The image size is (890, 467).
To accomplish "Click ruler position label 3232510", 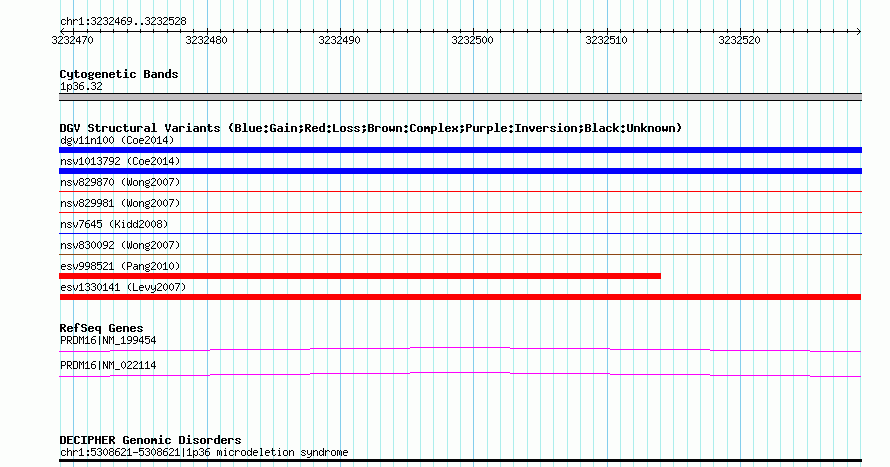I will coord(606,40).
